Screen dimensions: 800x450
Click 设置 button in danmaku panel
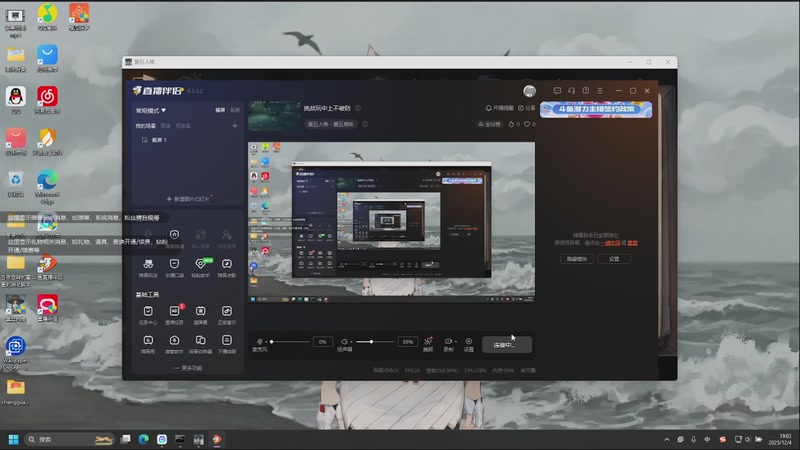coord(614,259)
